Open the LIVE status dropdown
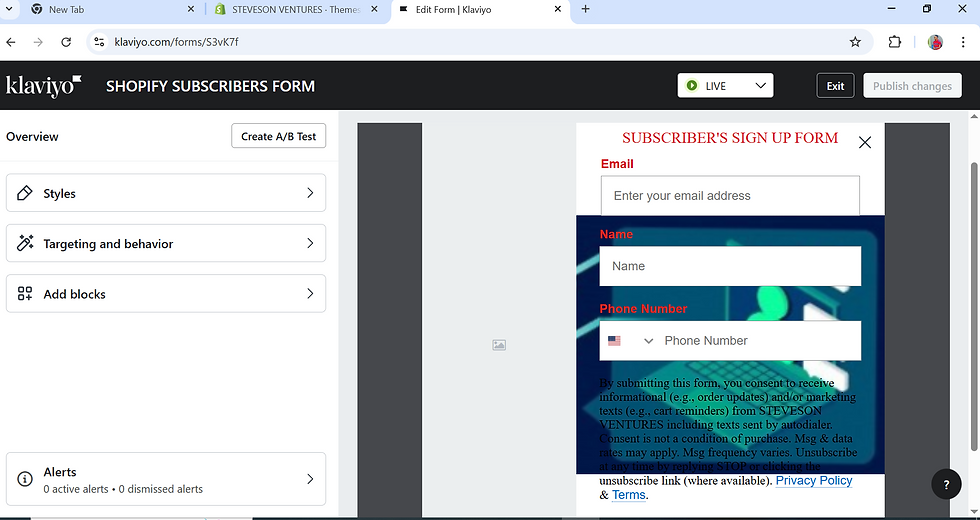Viewport: 980px width, 520px height. [x=725, y=86]
